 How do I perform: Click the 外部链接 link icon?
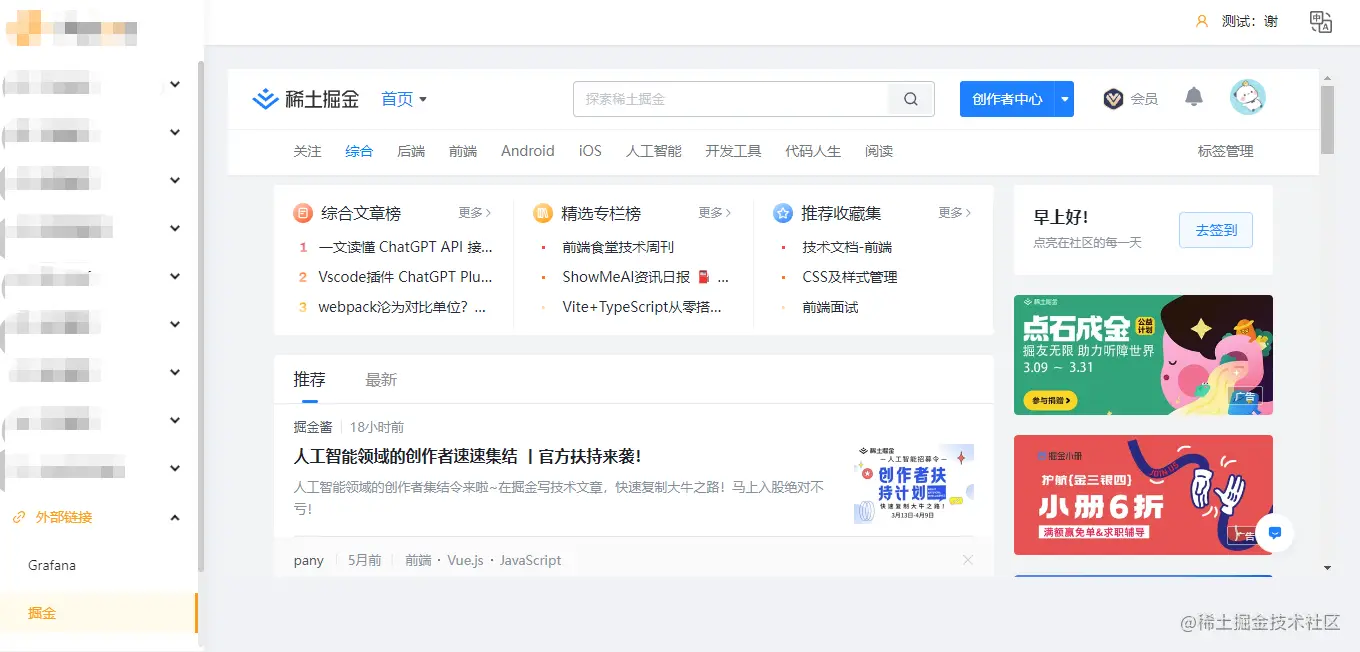click(x=18, y=517)
